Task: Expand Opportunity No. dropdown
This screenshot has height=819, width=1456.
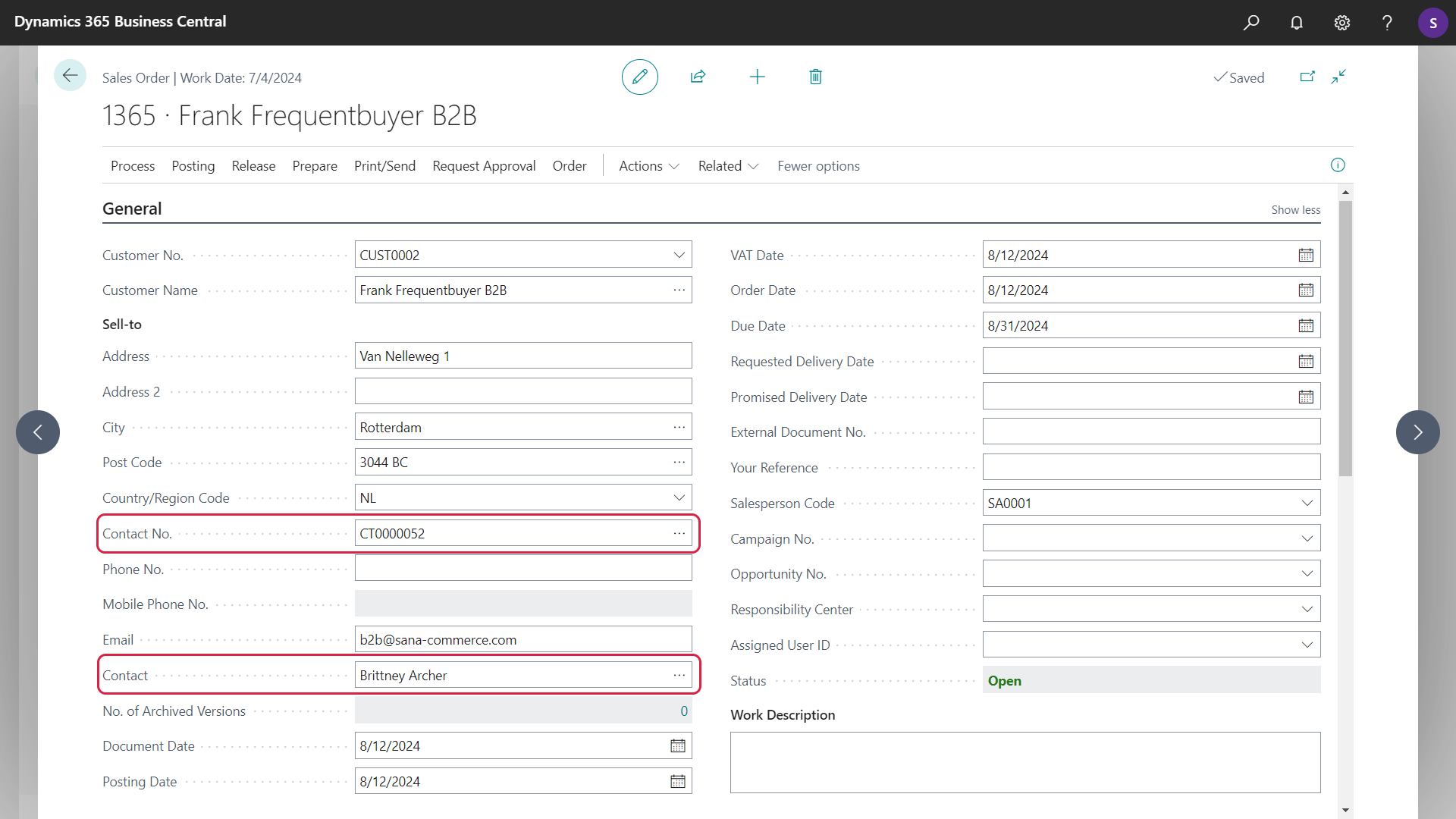Action: click(x=1307, y=574)
